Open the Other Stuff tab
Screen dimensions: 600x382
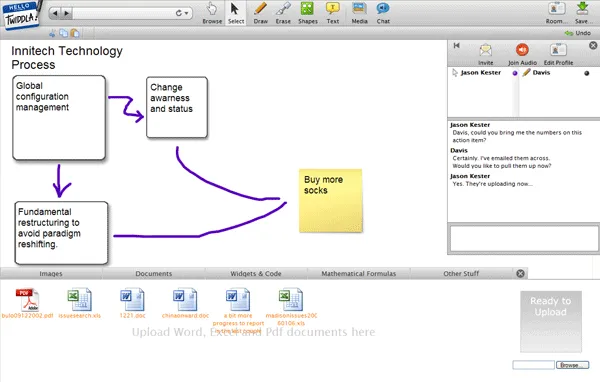point(461,274)
